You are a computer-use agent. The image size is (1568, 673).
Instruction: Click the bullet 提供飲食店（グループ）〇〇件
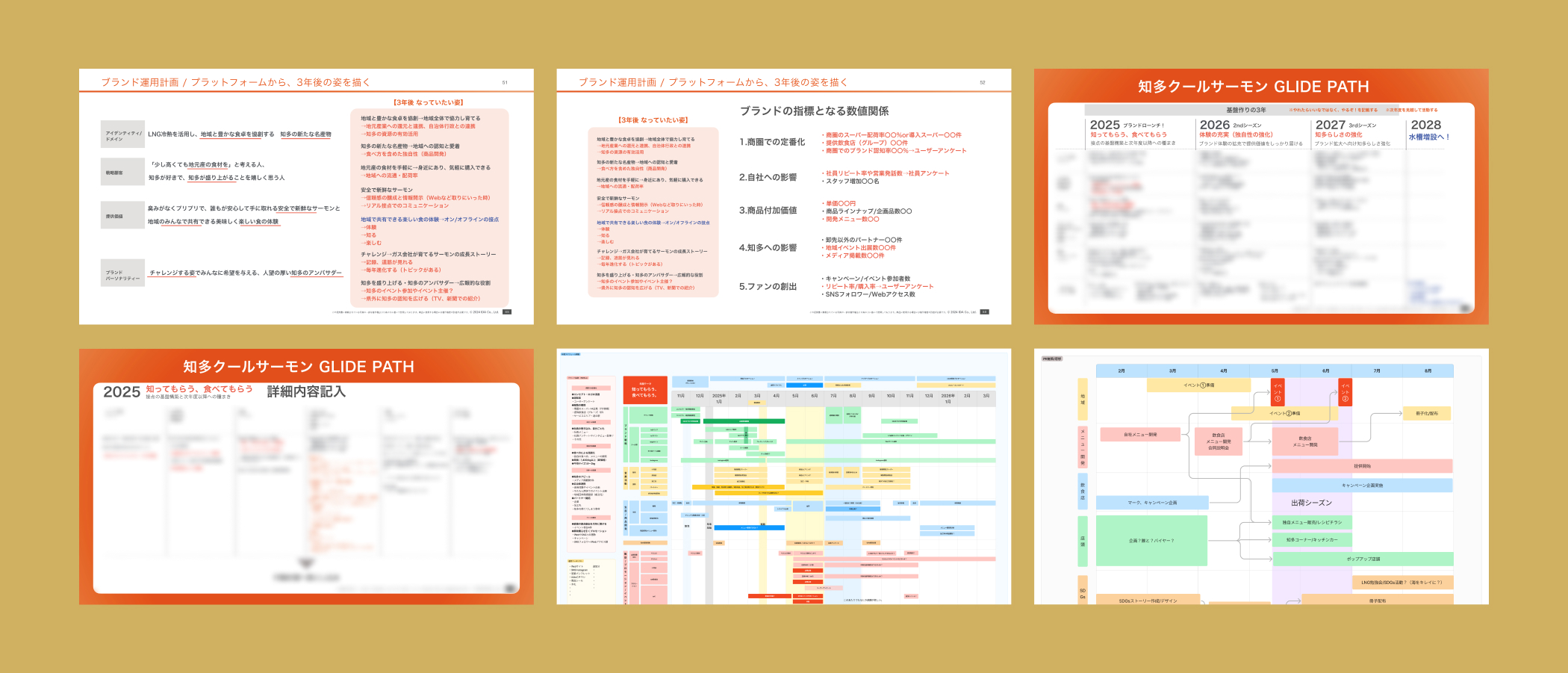[865, 143]
